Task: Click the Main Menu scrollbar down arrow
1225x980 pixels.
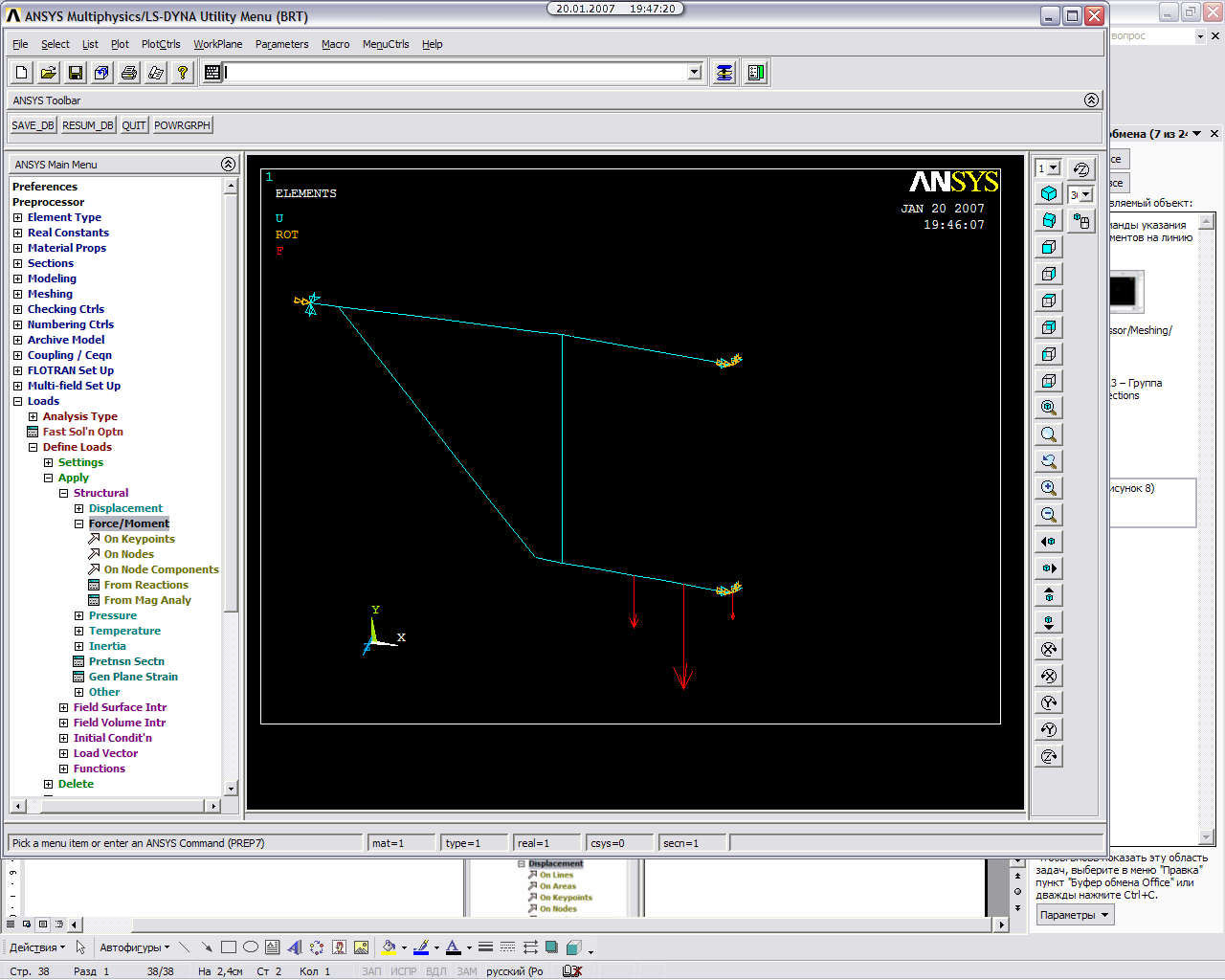Action: pyautogui.click(x=231, y=789)
